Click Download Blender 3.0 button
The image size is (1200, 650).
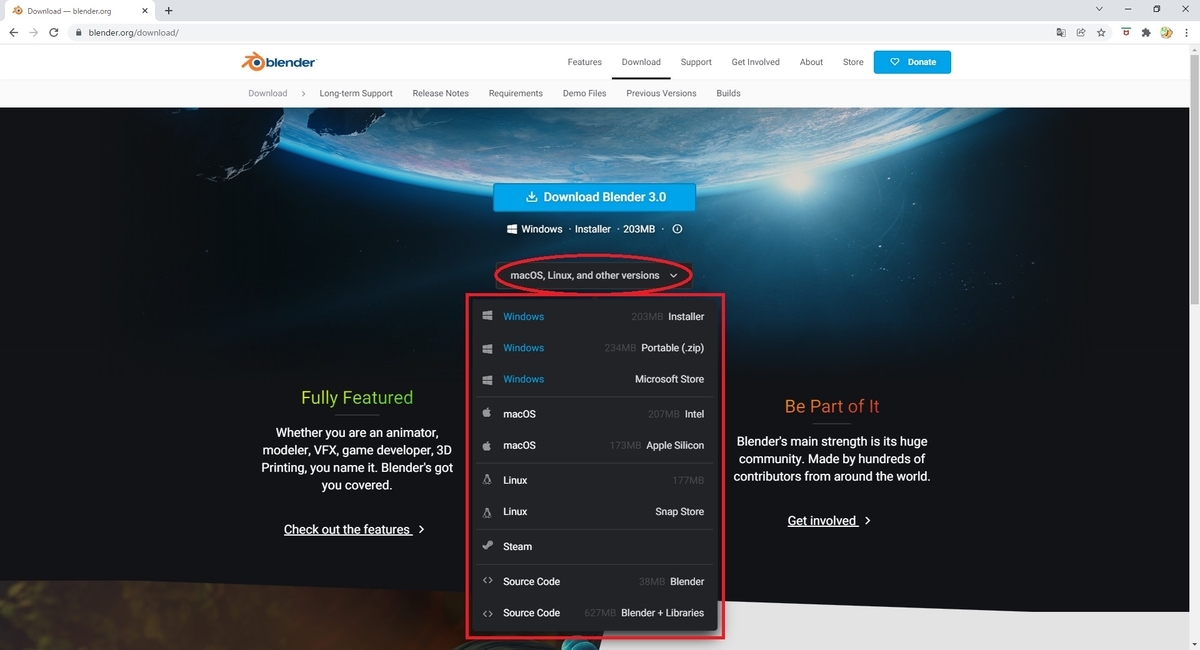594,197
